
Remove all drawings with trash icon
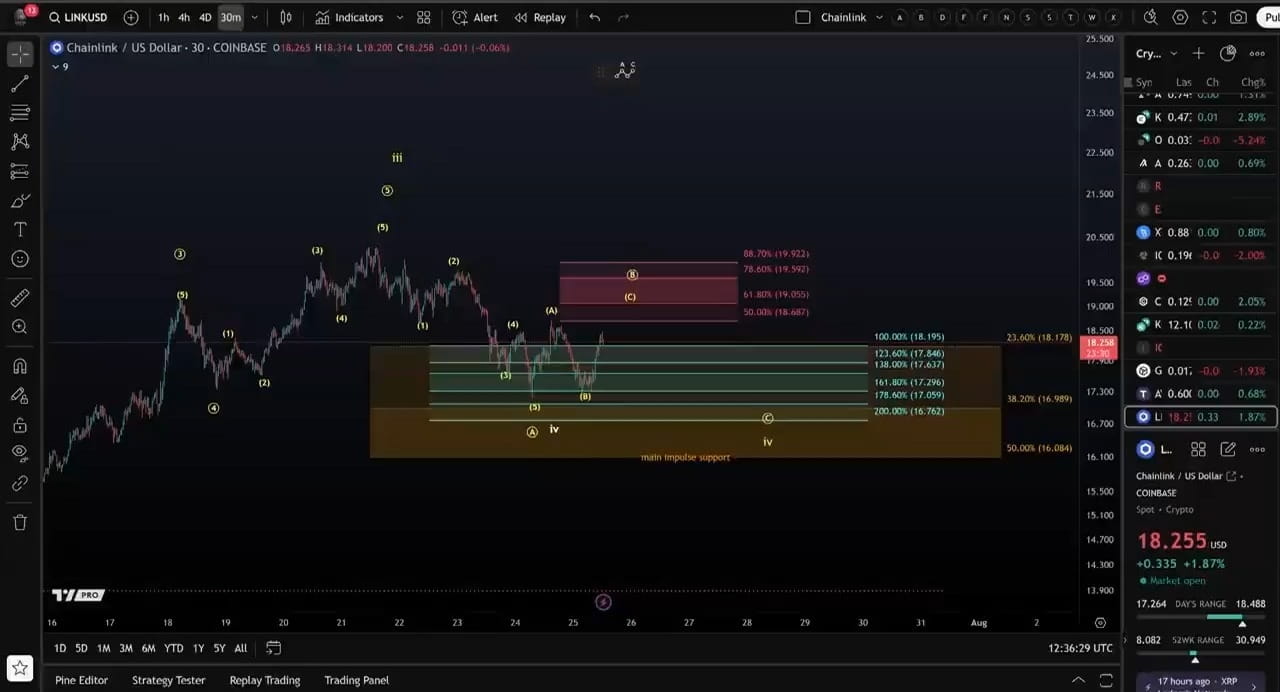(20, 522)
